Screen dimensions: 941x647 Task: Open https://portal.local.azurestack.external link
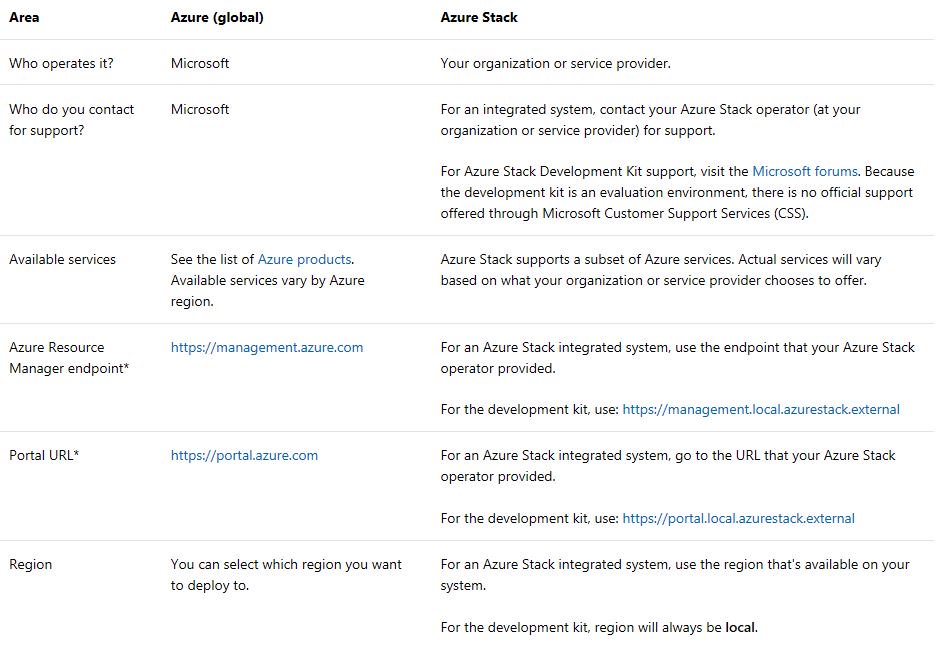point(738,519)
